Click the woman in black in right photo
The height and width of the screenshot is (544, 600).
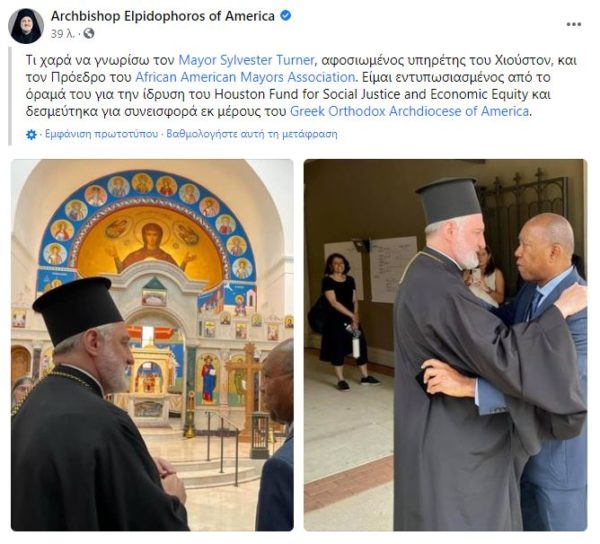(343, 321)
